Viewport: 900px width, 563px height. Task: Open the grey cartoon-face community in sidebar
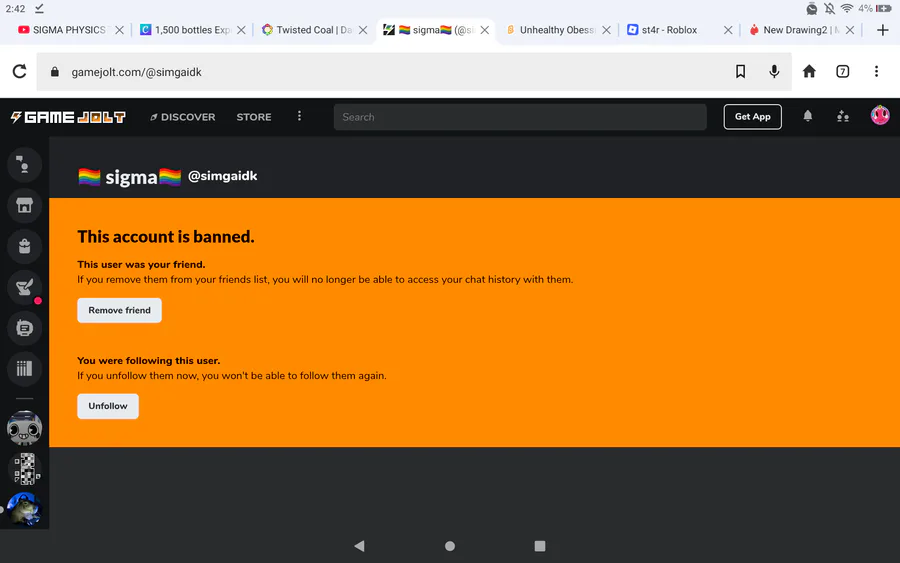(24, 428)
